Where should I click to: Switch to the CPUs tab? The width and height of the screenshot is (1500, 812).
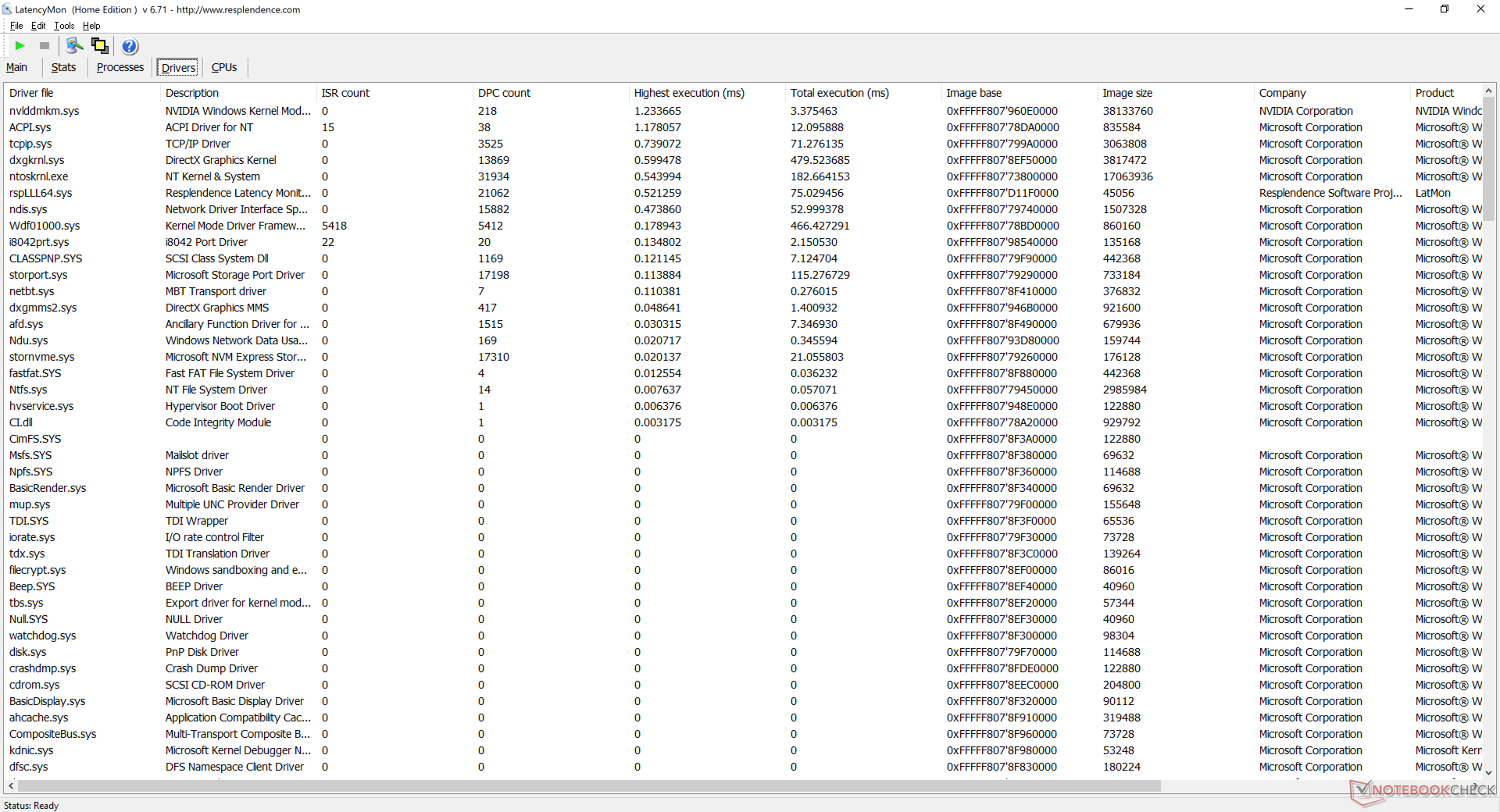(224, 68)
